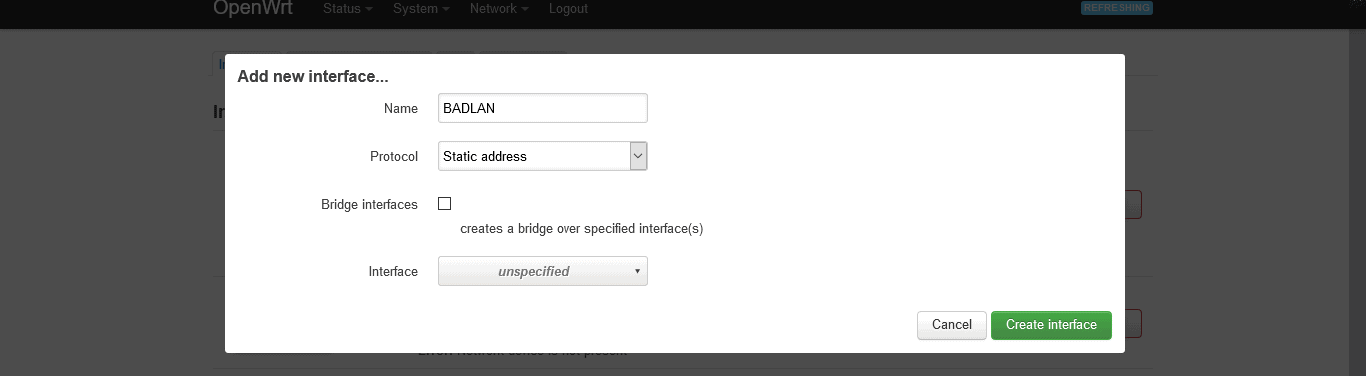Click the caret beside Network
Viewport: 1366px width, 376px height.
[x=525, y=10]
